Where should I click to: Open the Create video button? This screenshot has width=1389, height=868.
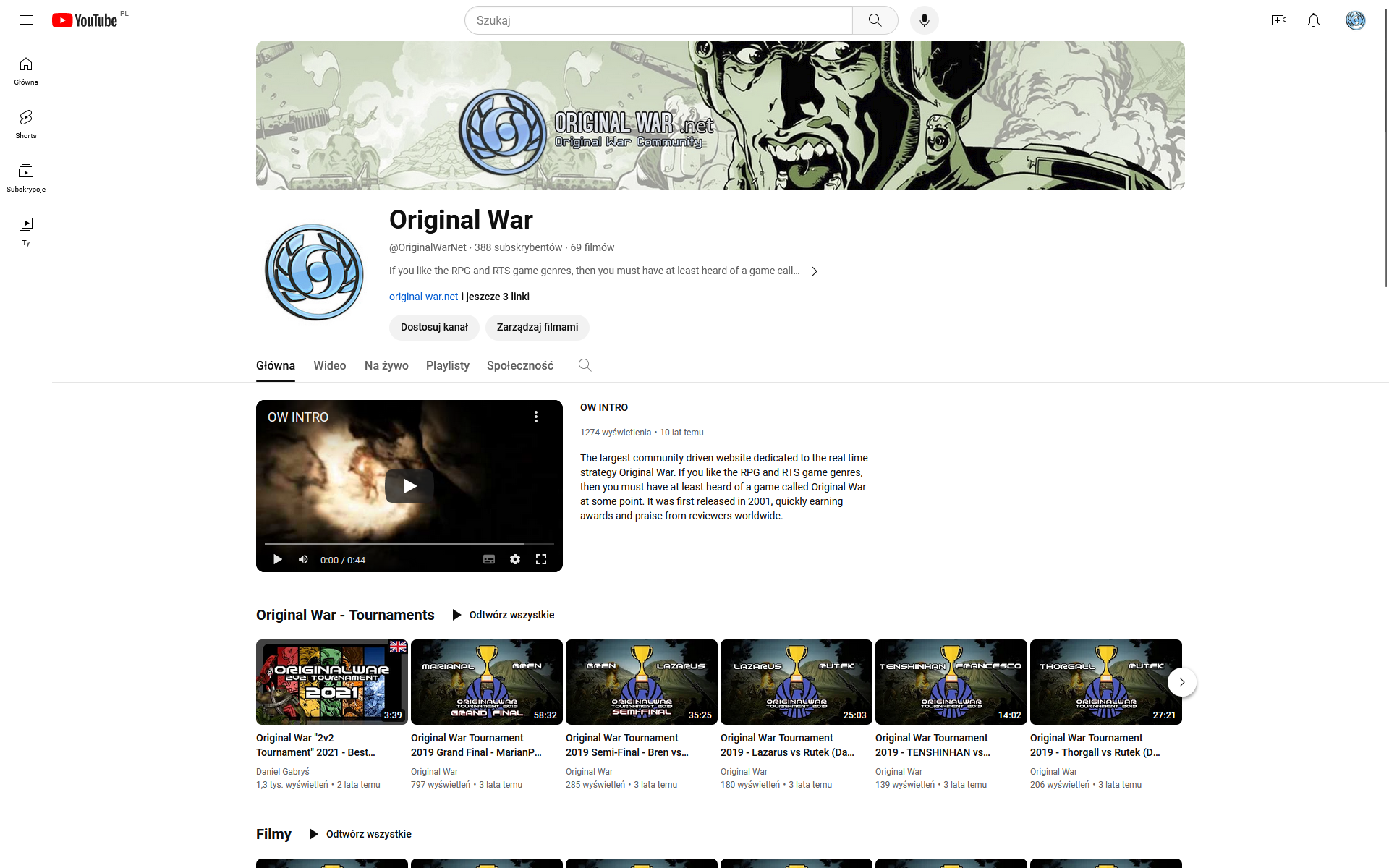1279,20
